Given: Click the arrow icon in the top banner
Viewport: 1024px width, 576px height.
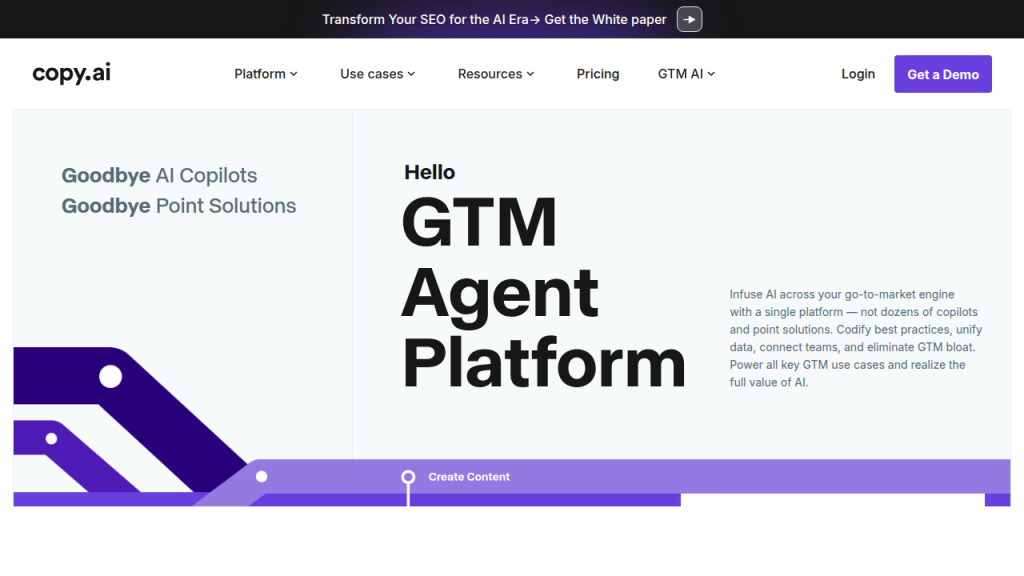Looking at the screenshot, I should tap(689, 19).
